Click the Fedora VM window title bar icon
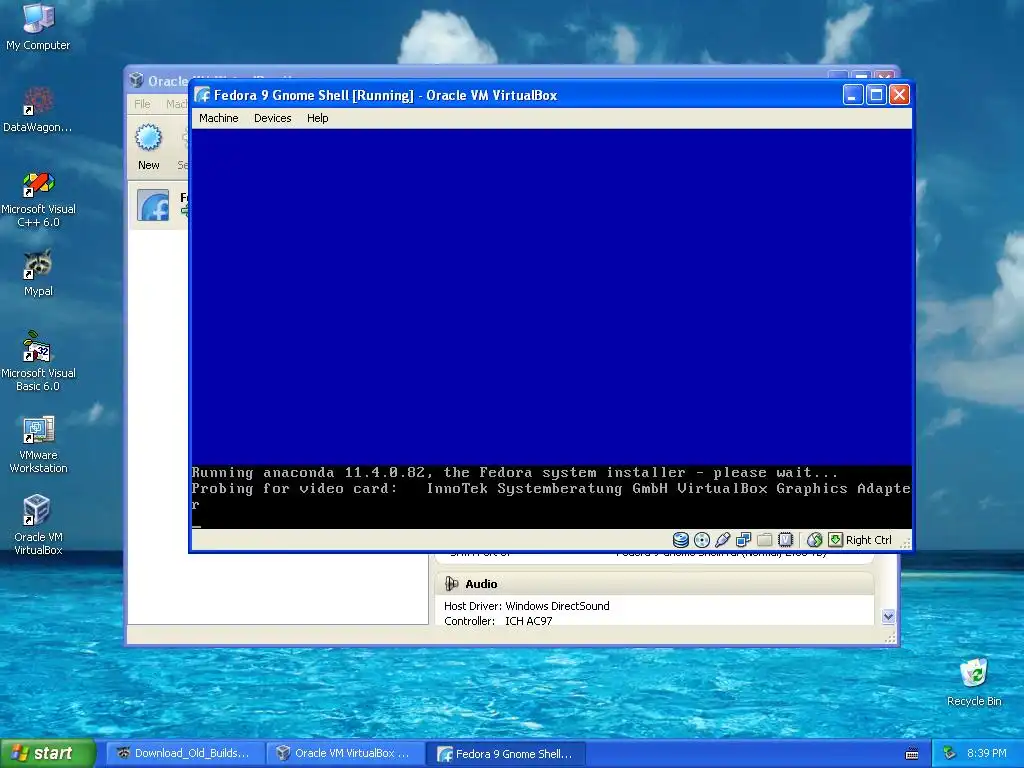1024x768 pixels. (202, 95)
